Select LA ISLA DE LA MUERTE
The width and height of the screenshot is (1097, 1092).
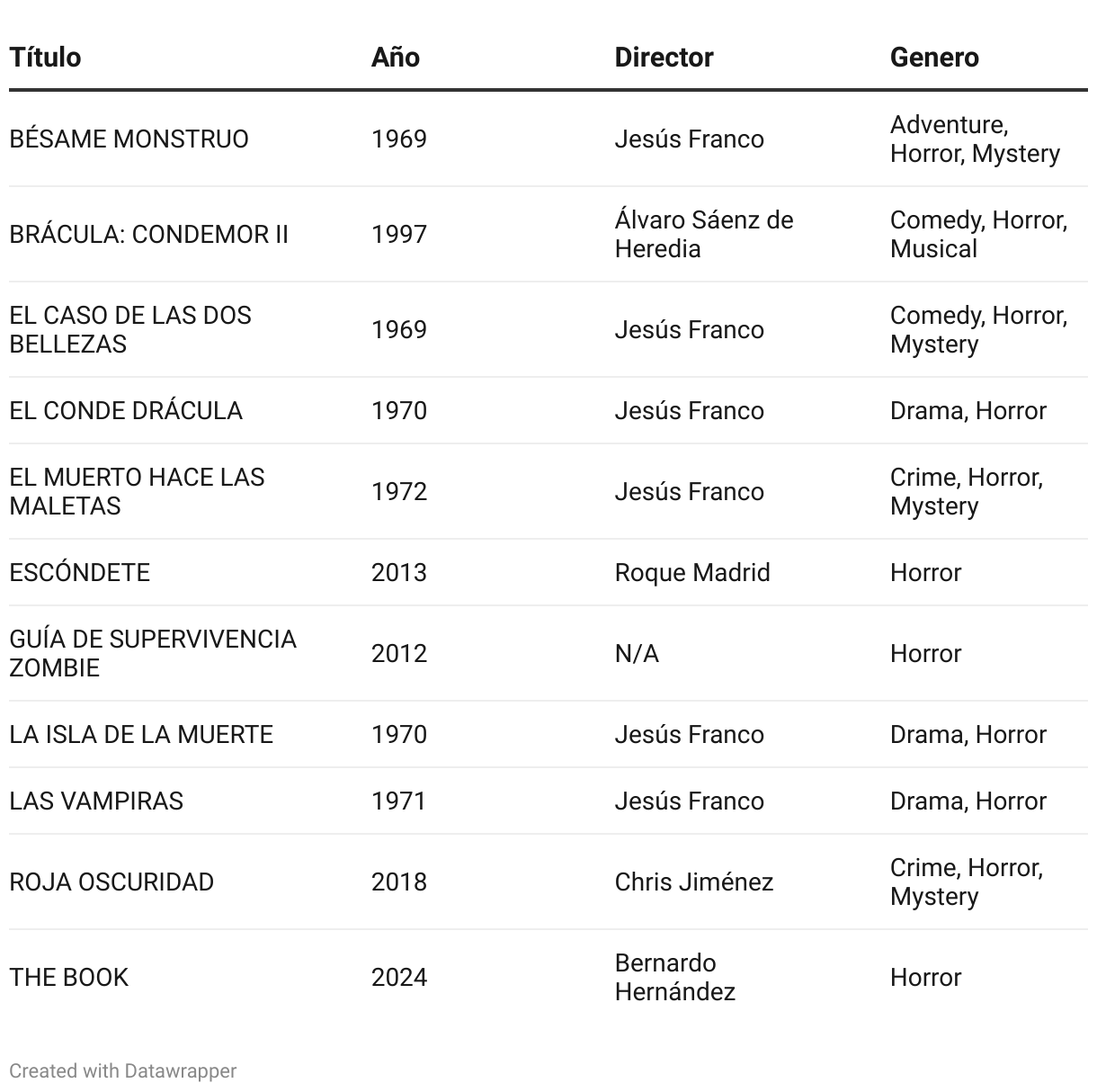click(x=141, y=735)
